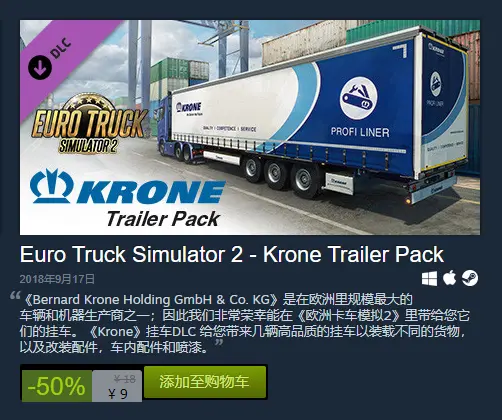Click the Chinese description quote text
This screenshot has width=502, height=420.
[244, 323]
